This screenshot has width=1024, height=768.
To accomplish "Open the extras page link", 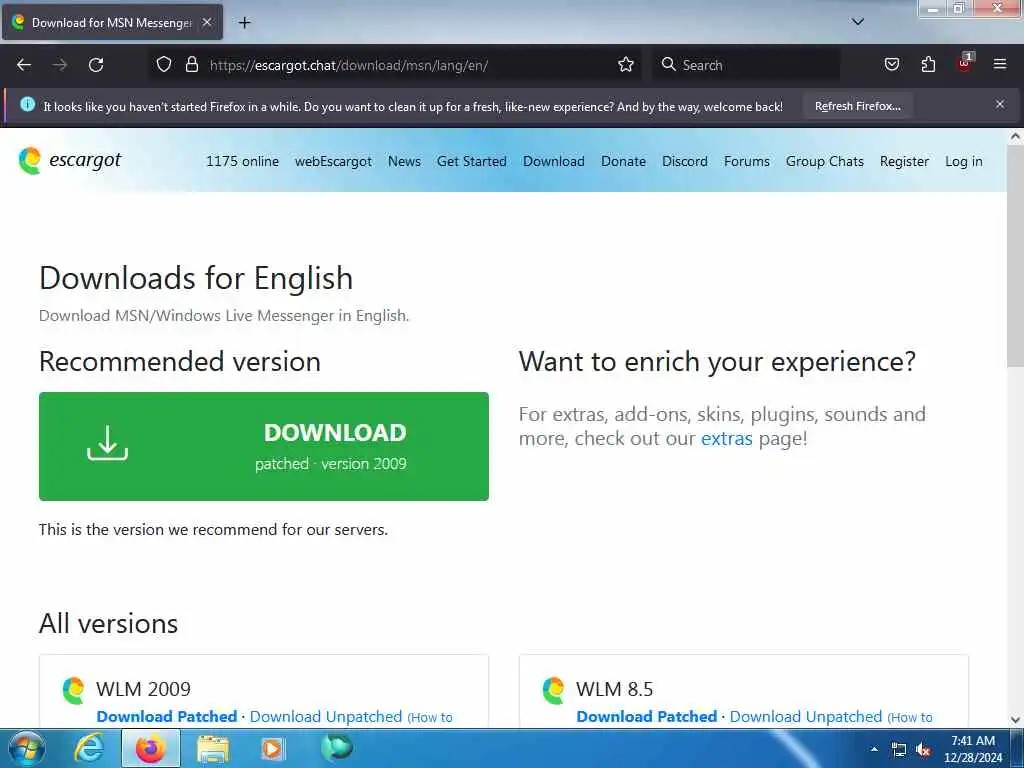I will [x=726, y=438].
